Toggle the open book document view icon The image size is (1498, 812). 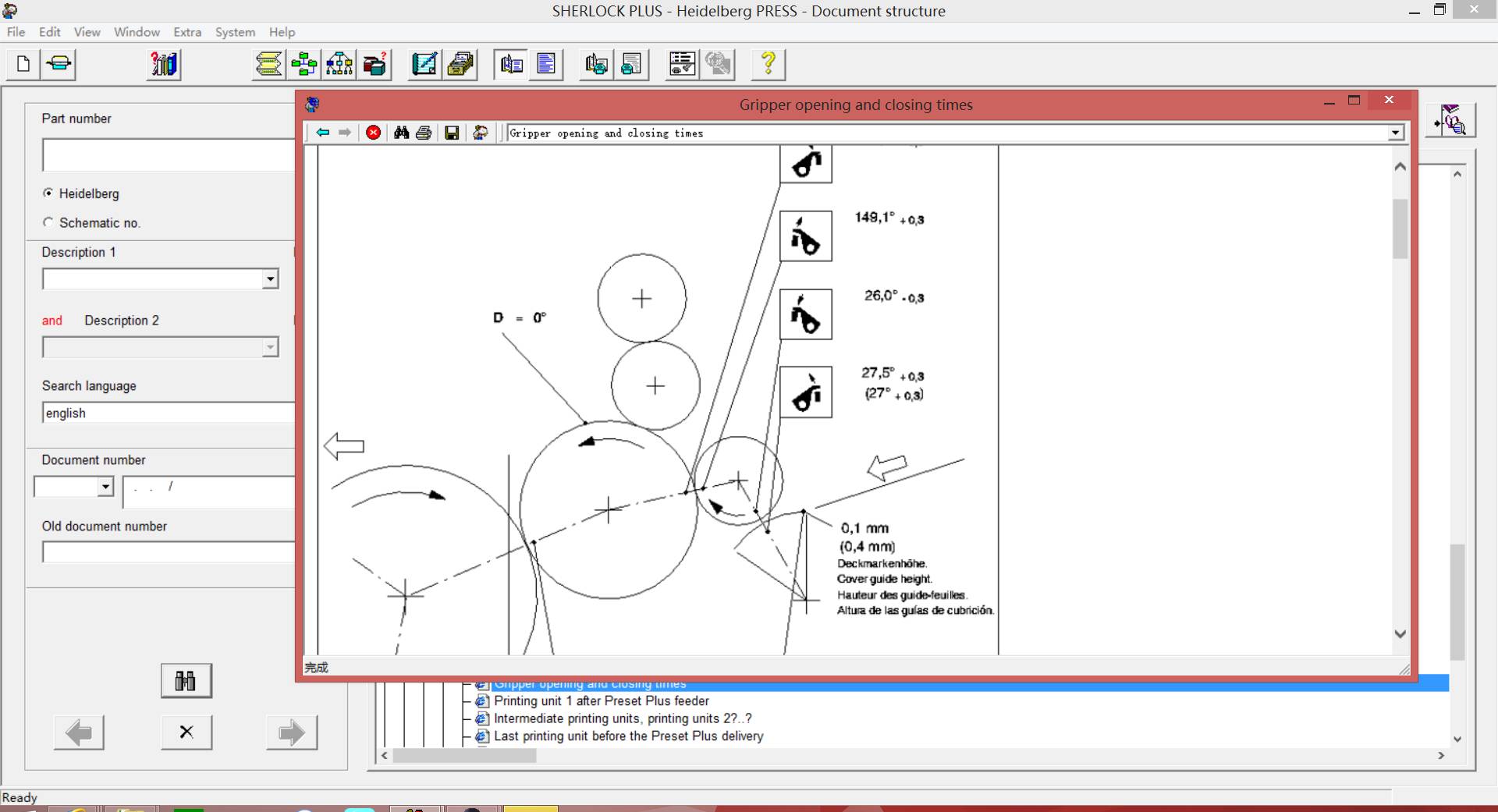point(512,64)
